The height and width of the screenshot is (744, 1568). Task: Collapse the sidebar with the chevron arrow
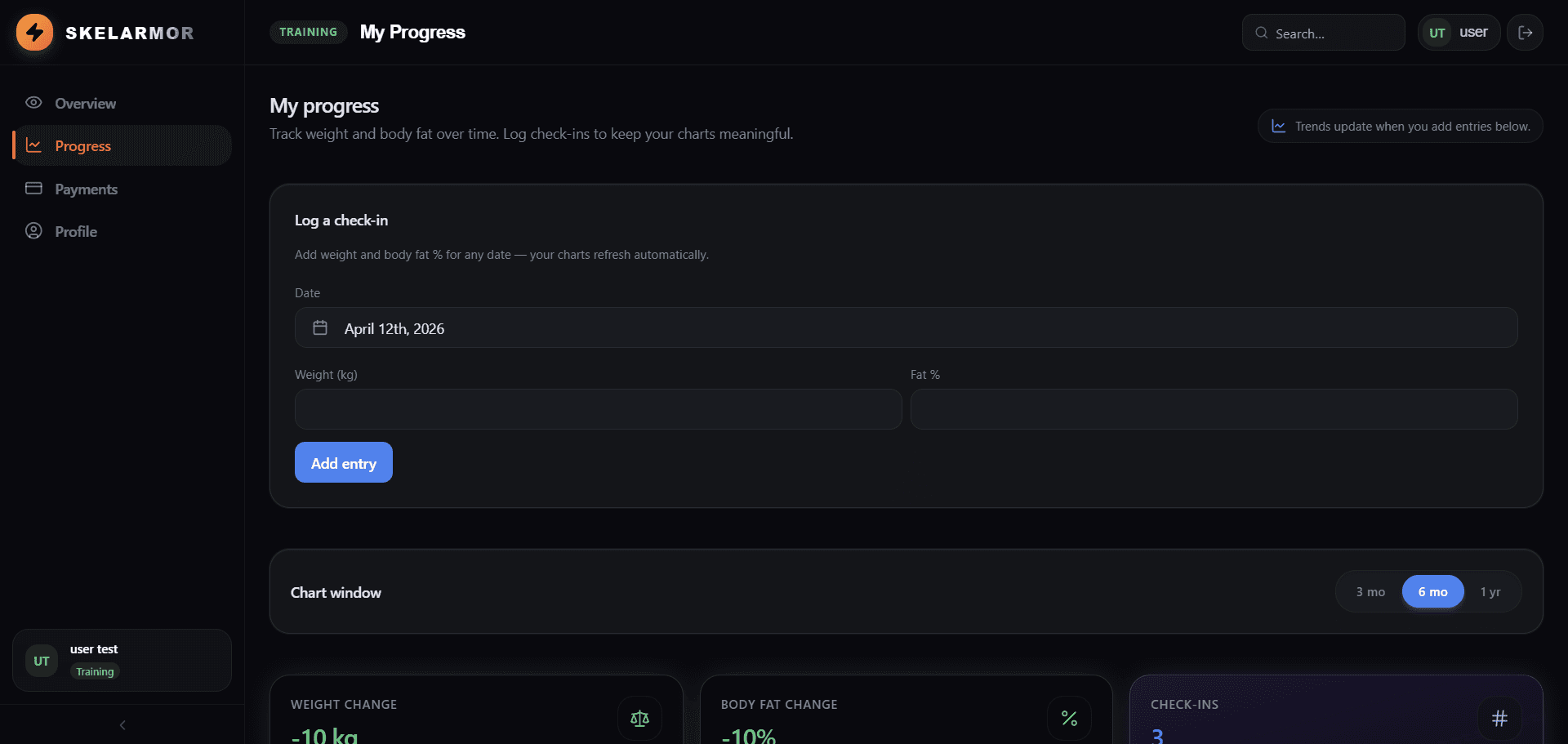(x=122, y=725)
